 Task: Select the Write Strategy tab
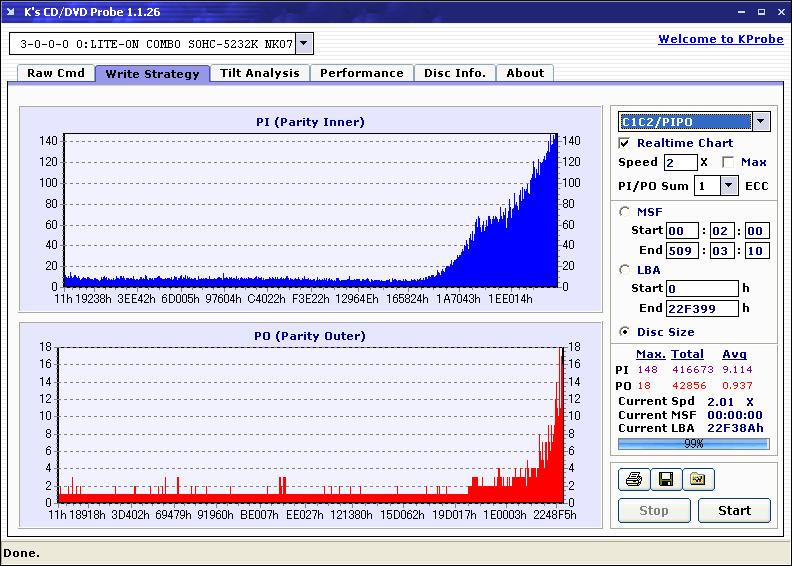[152, 74]
